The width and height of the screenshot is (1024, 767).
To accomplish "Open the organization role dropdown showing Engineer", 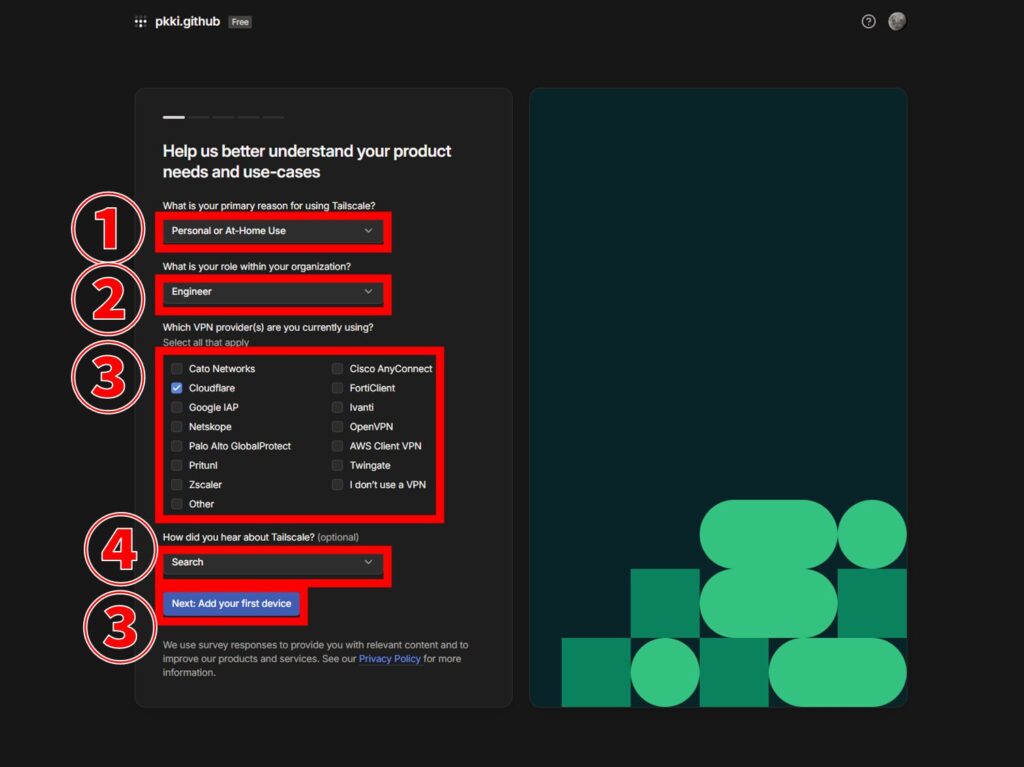I will [272, 292].
